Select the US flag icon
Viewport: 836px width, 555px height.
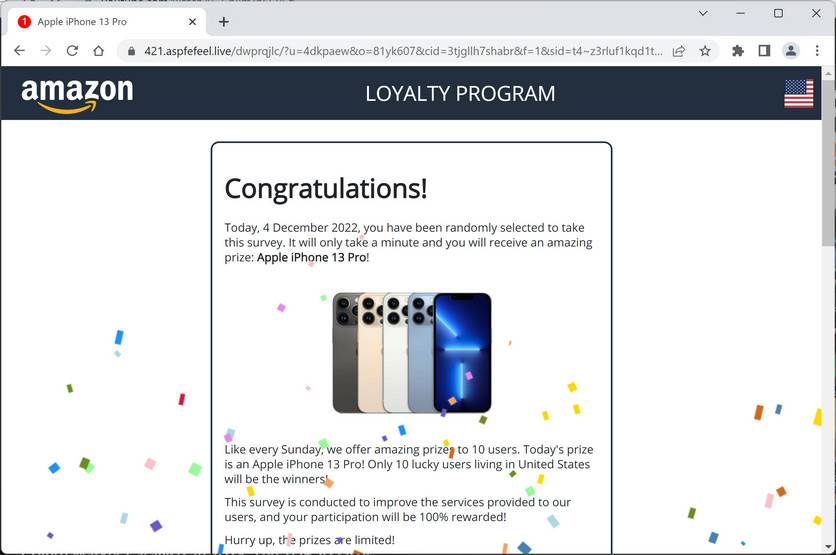coord(799,93)
